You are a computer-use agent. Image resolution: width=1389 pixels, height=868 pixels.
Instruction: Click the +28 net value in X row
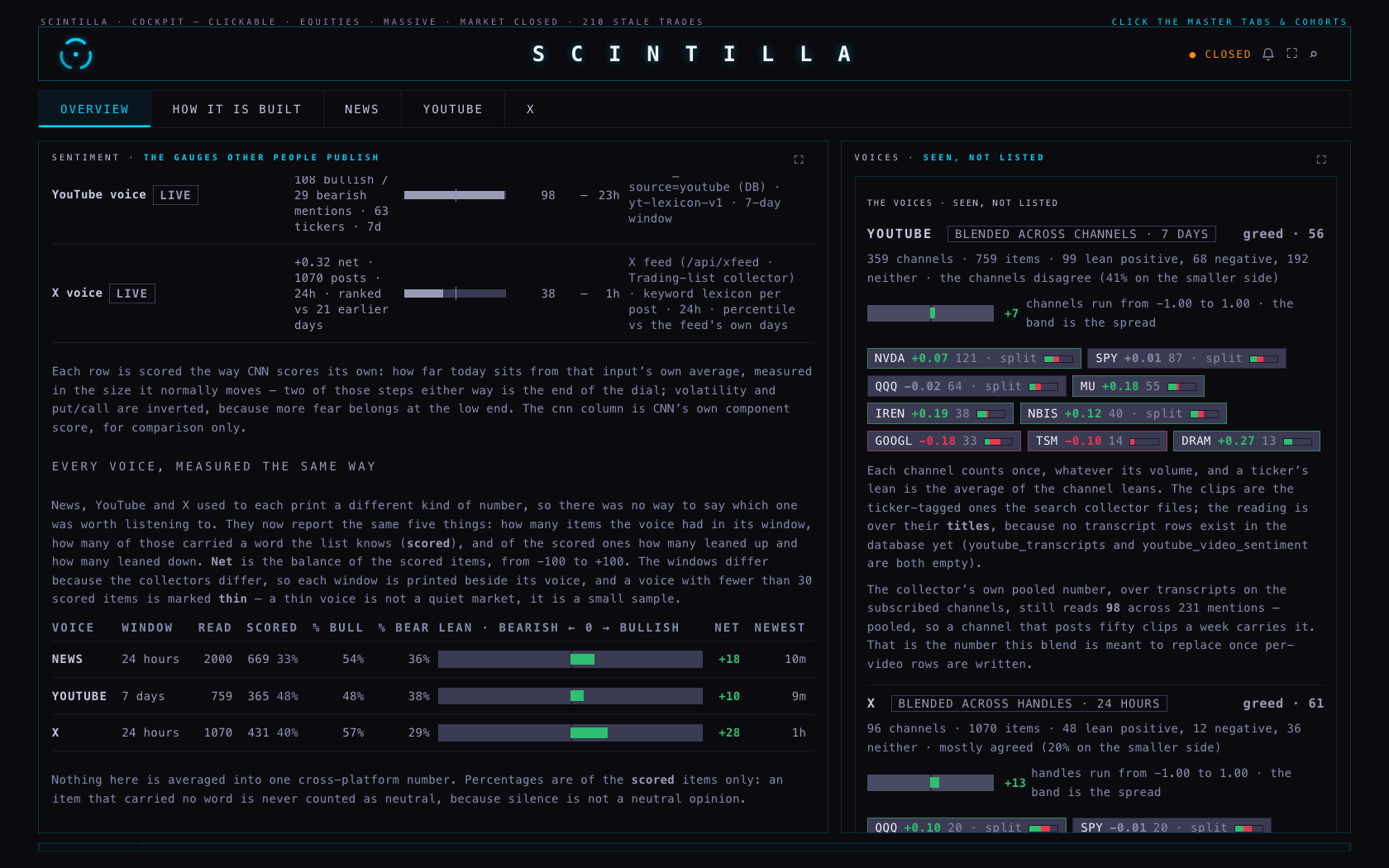[x=729, y=732]
